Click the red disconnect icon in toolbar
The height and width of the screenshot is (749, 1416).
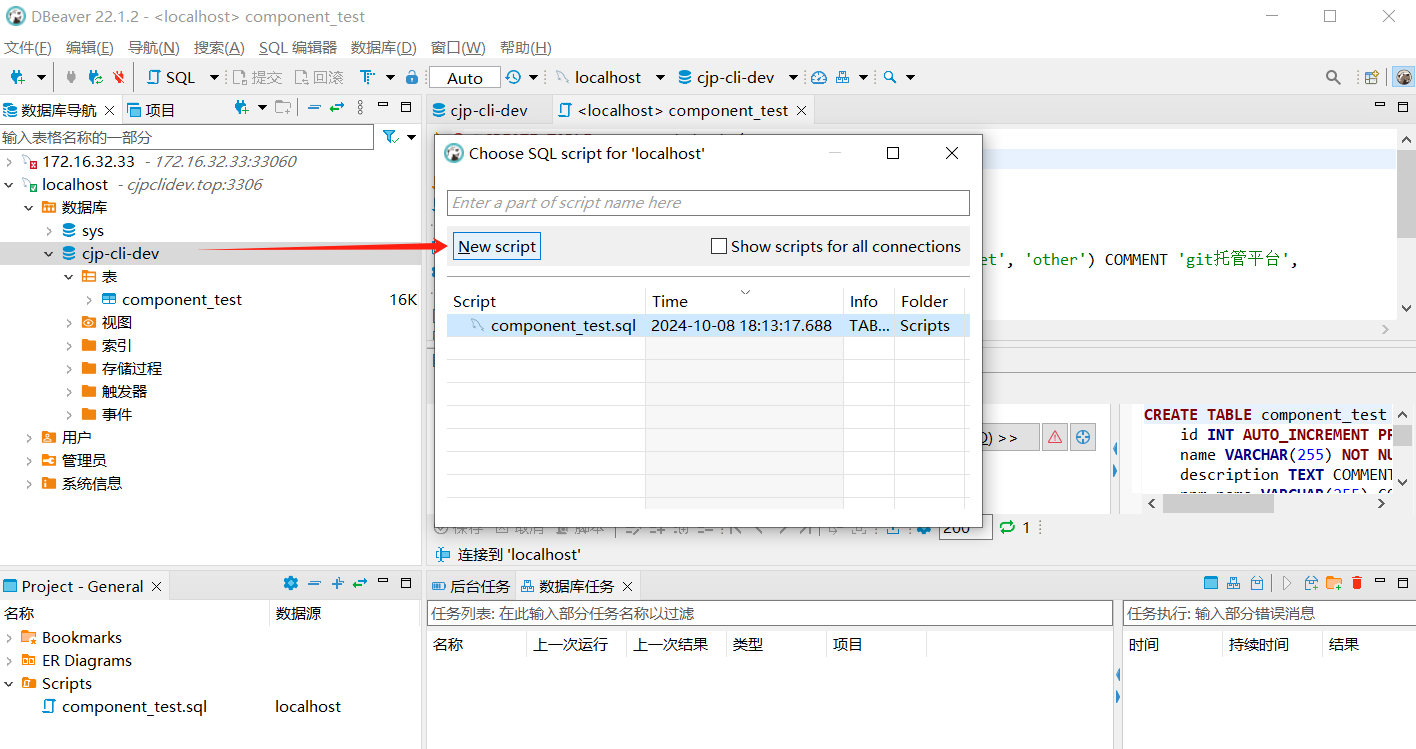[x=119, y=77]
